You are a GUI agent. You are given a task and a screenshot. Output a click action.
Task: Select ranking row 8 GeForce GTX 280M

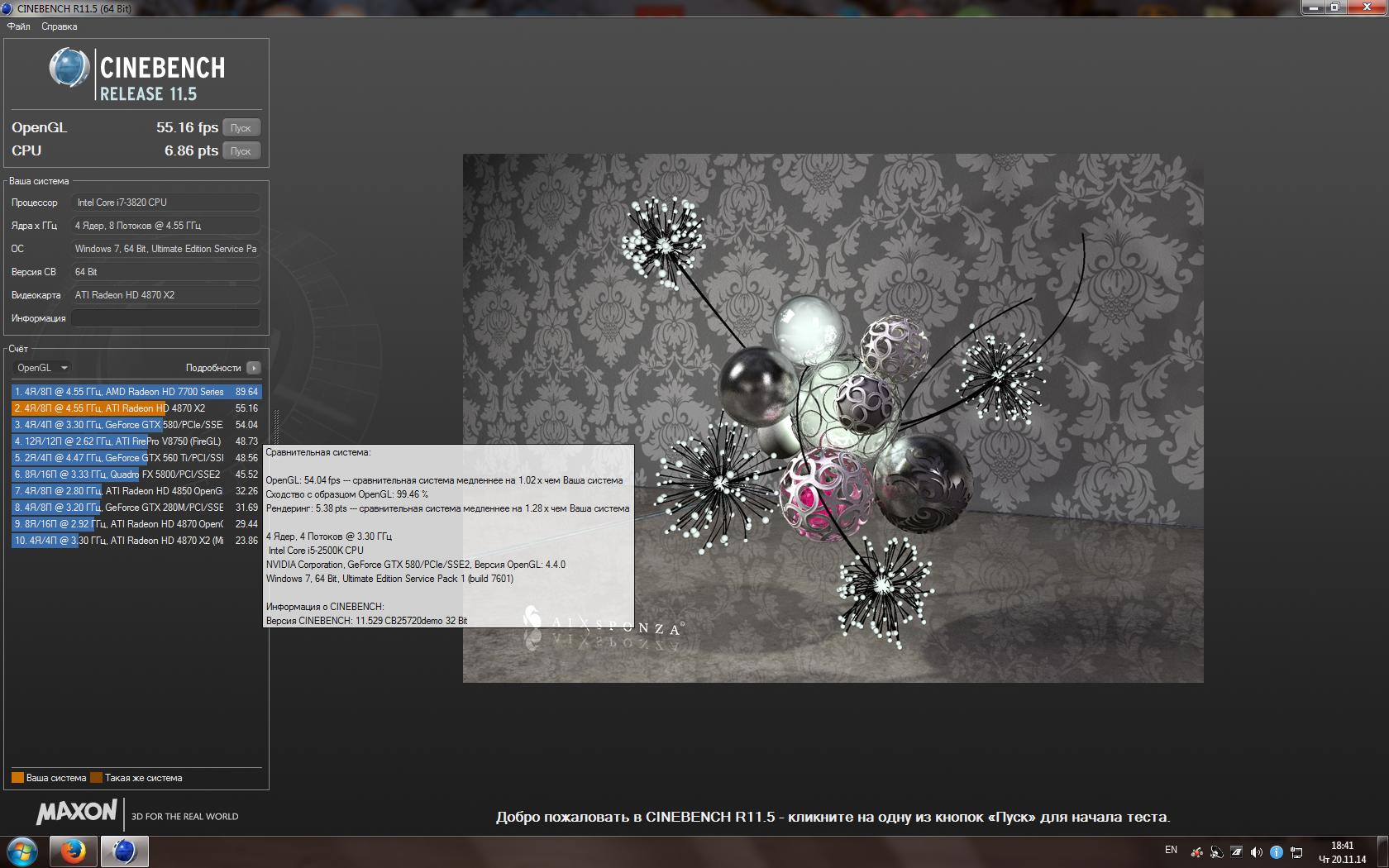[x=136, y=508]
